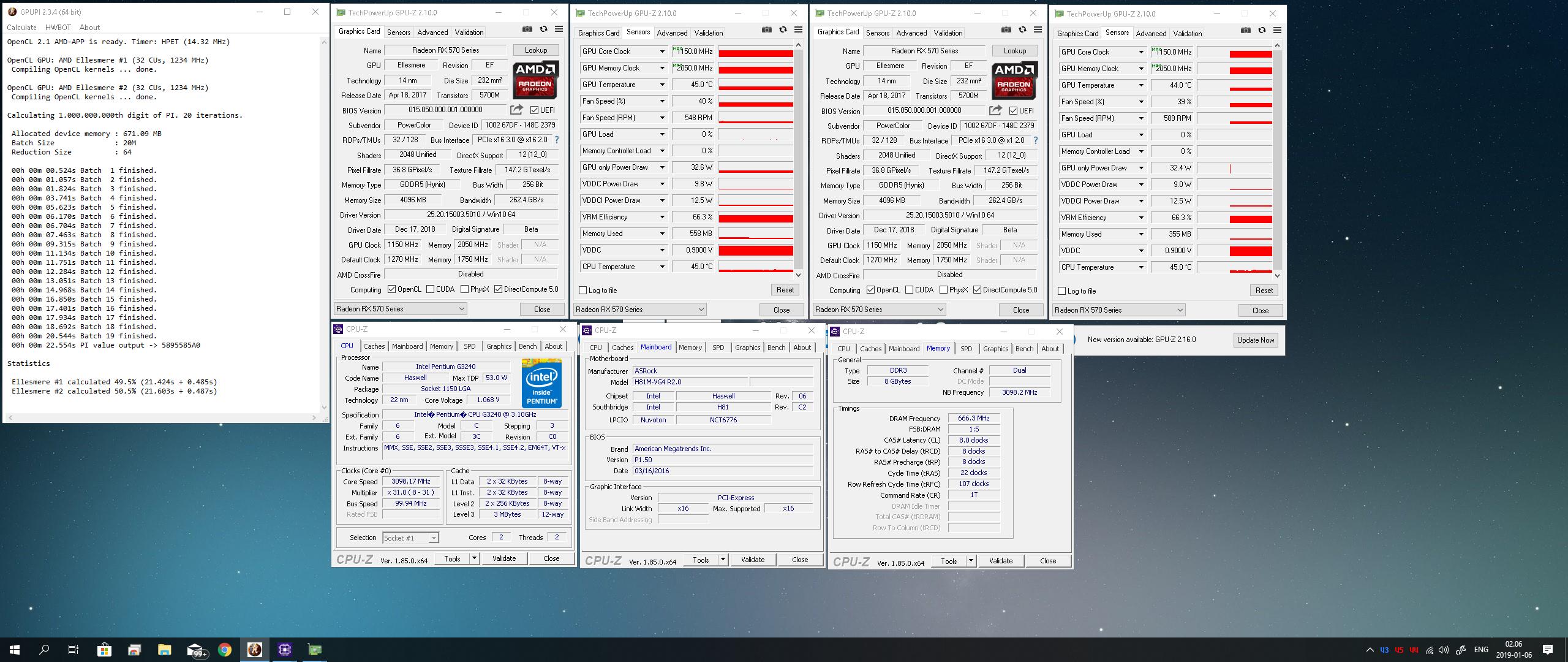This screenshot has height=662, width=1568.
Task: Click refresh icon in GPU-Z x16 2.0 Graphics Card window
Action: click(543, 29)
